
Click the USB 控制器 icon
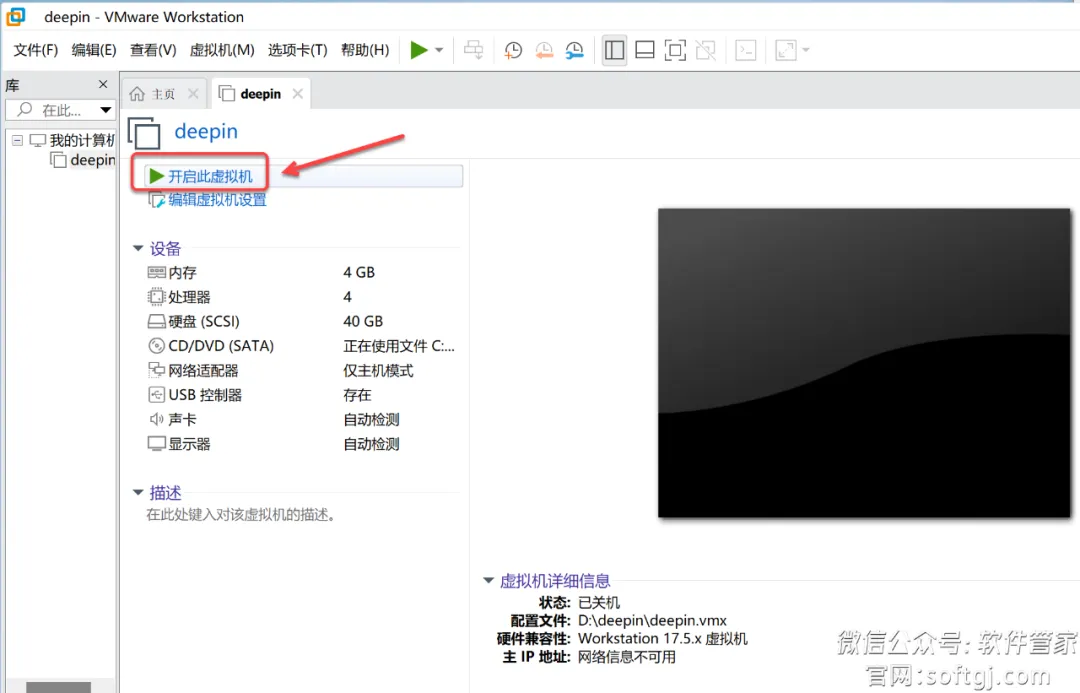pos(156,395)
